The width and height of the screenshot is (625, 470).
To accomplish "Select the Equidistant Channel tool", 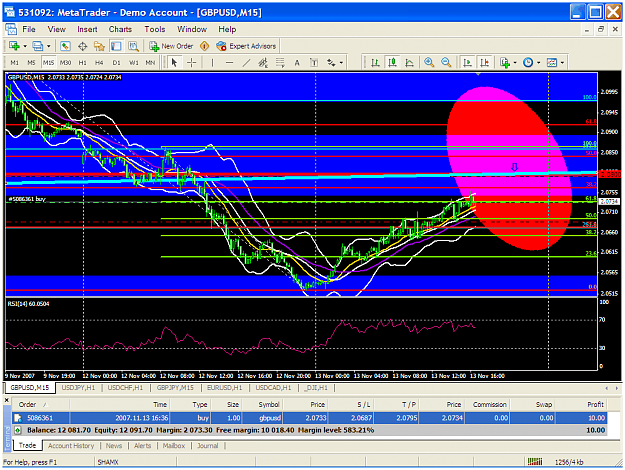I will [263, 63].
